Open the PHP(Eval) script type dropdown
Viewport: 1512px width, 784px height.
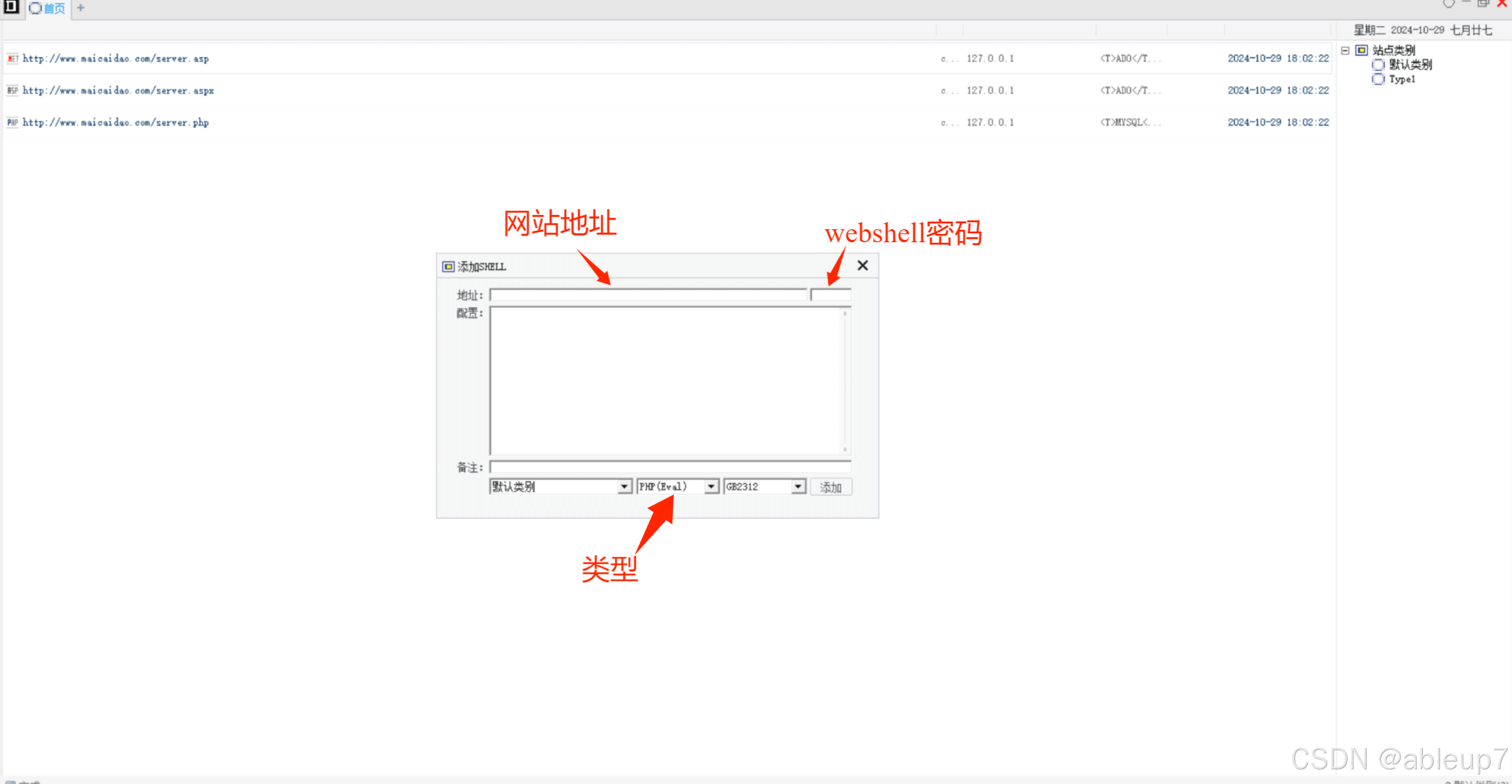click(711, 487)
